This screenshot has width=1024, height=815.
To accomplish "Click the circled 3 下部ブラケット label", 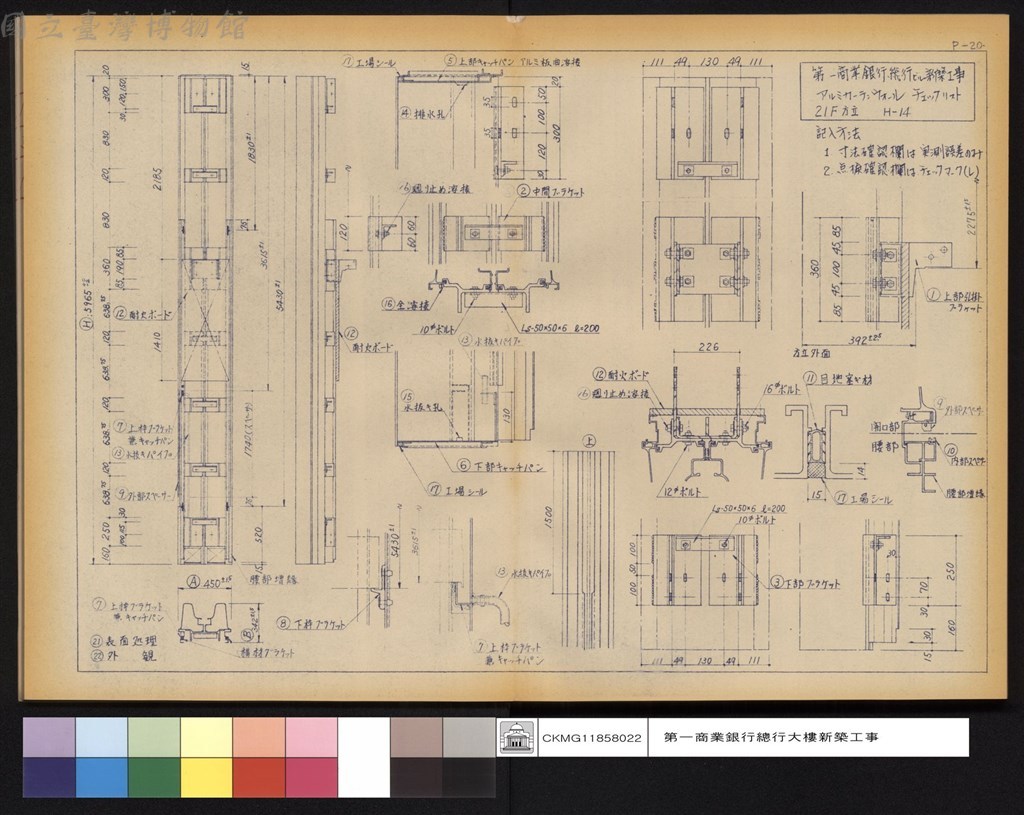I will [804, 583].
